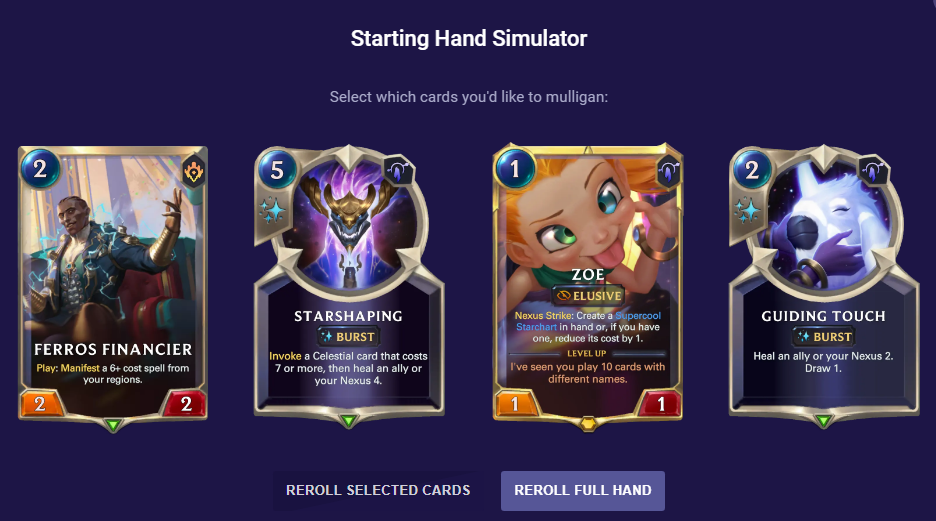The width and height of the screenshot is (936, 521).
Task: Click the Reroll Selected Cards button
Action: pos(378,491)
